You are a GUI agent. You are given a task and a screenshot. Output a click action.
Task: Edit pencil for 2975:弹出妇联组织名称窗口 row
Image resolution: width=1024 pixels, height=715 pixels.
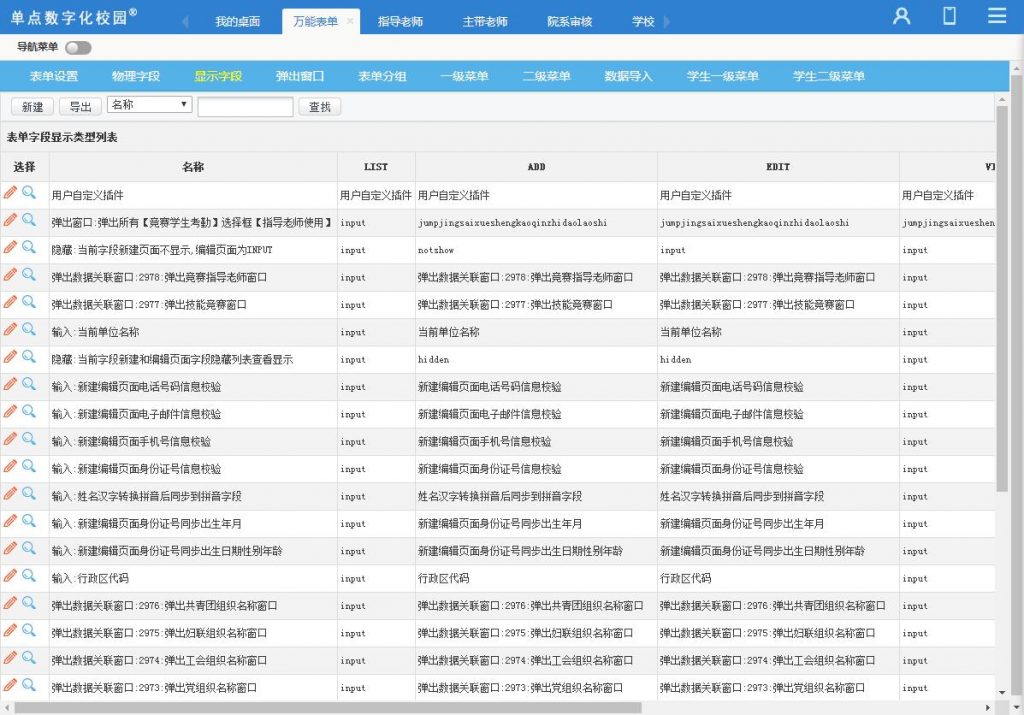[x=10, y=631]
